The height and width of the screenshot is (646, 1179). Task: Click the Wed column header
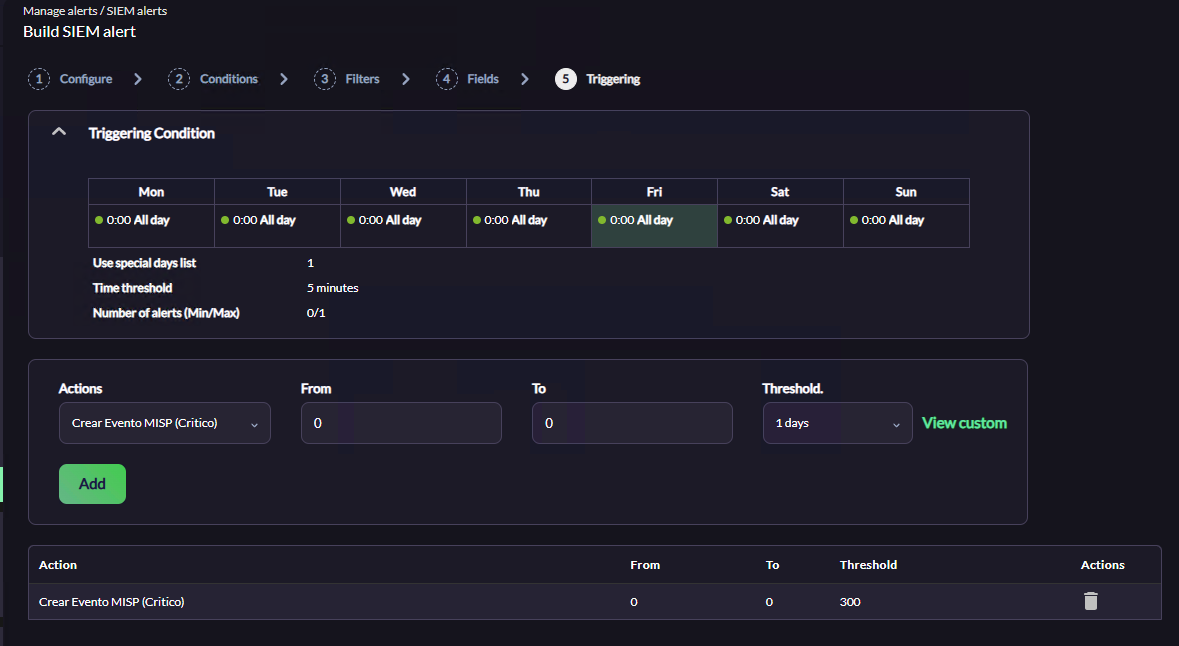pos(403,192)
